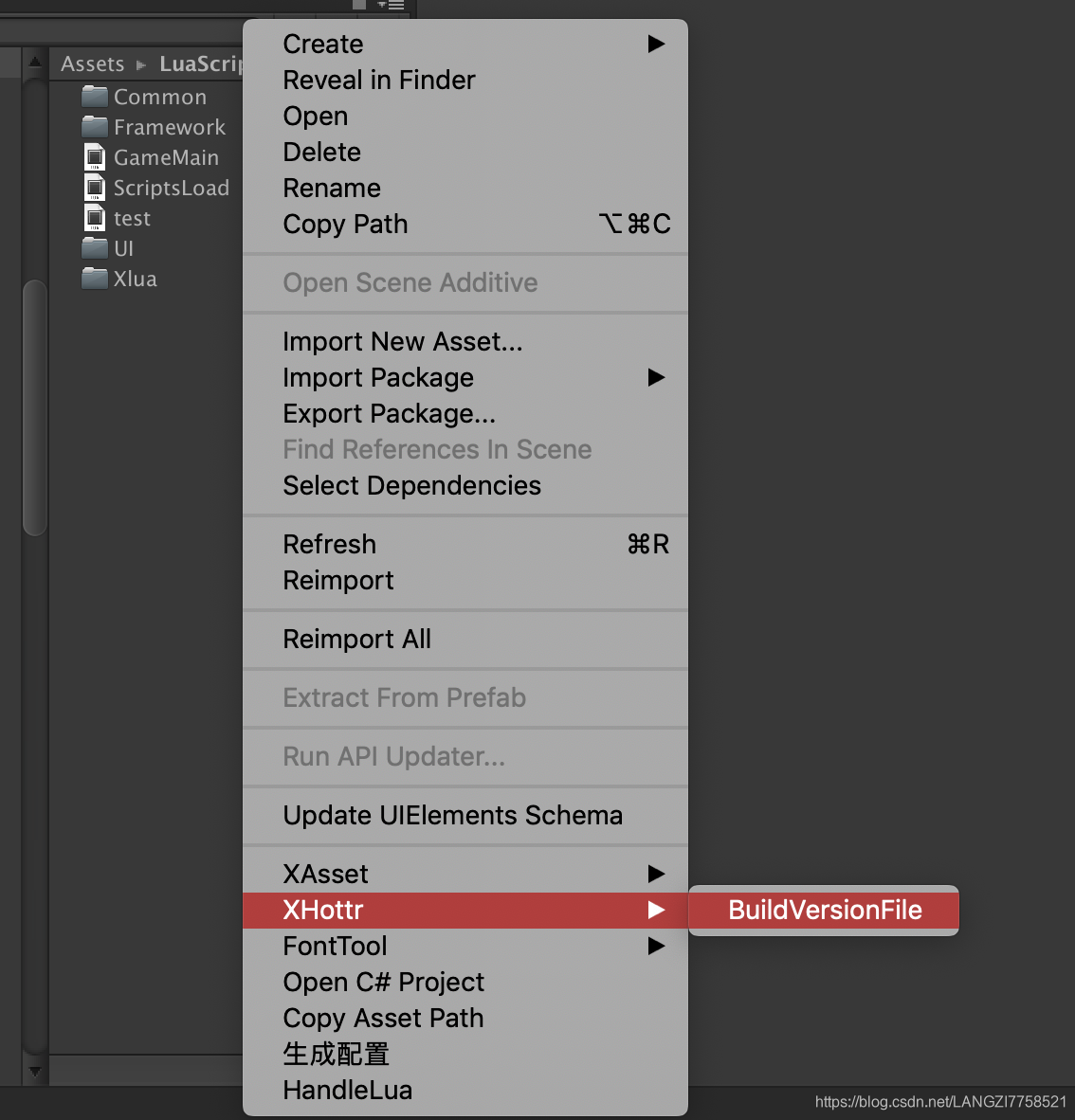This screenshot has height=1120, width=1075.
Task: Click the test script file icon
Action: point(95,218)
